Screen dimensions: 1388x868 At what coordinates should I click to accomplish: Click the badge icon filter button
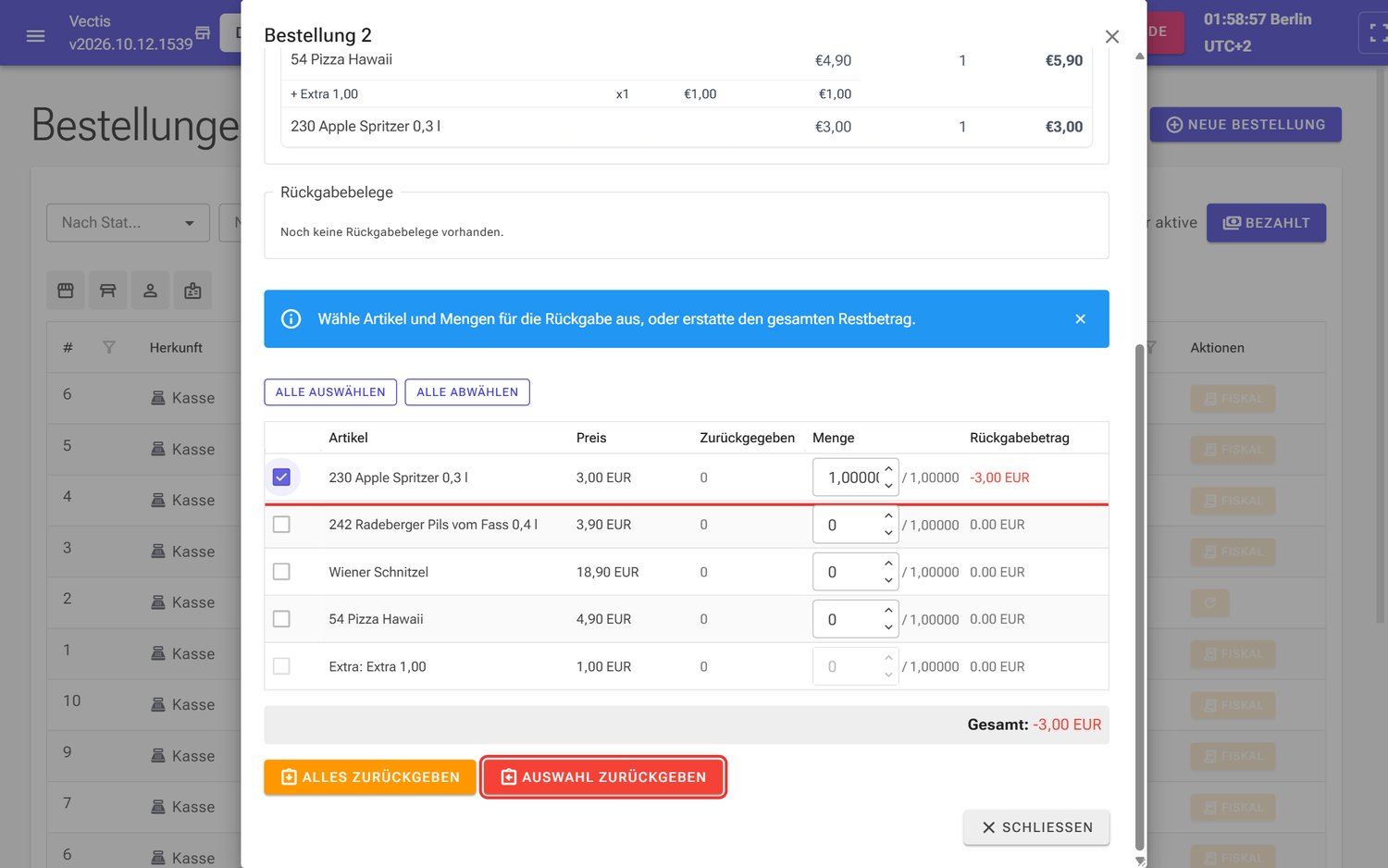point(192,291)
